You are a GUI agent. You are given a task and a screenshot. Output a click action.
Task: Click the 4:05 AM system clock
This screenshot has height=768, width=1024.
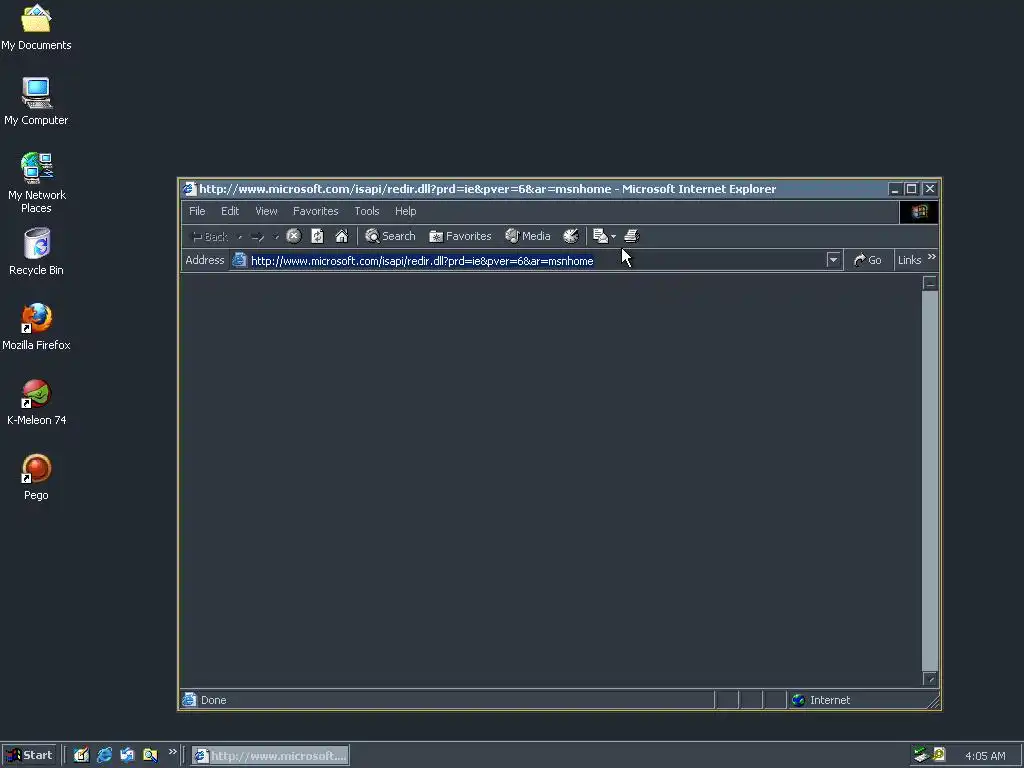[x=985, y=756]
